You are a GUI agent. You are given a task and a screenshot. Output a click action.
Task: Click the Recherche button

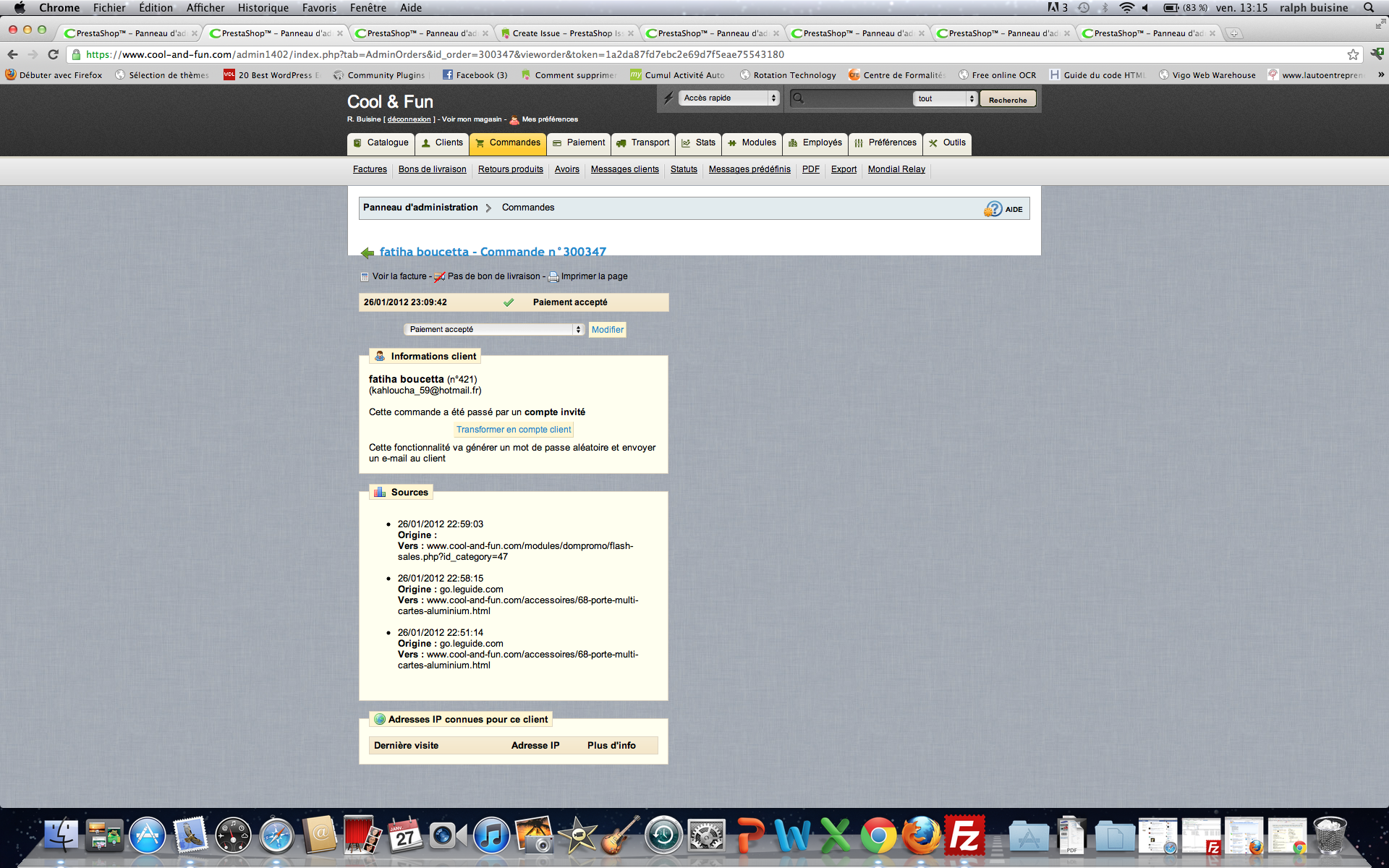coord(1008,99)
